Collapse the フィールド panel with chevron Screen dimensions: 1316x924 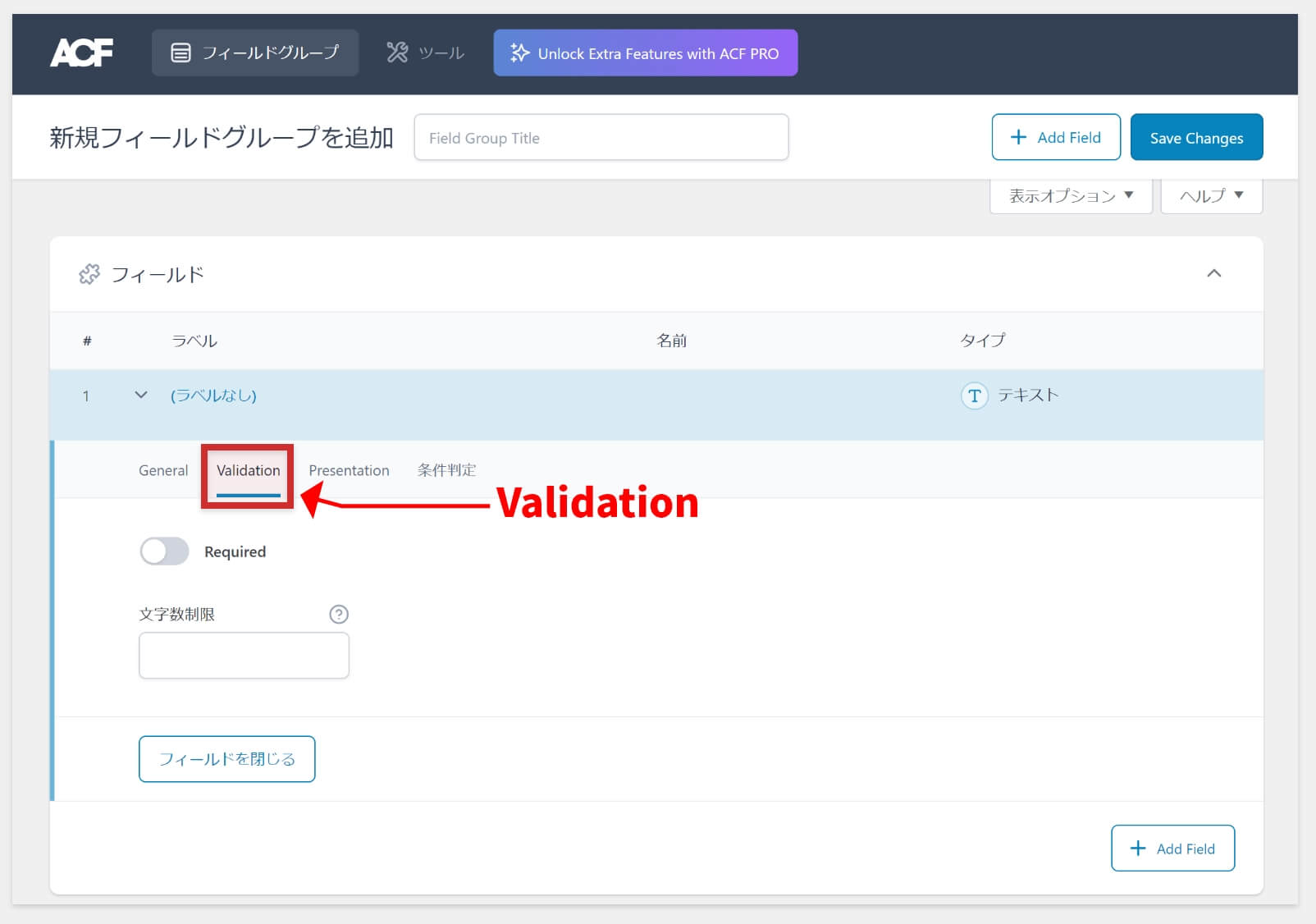point(1214,273)
